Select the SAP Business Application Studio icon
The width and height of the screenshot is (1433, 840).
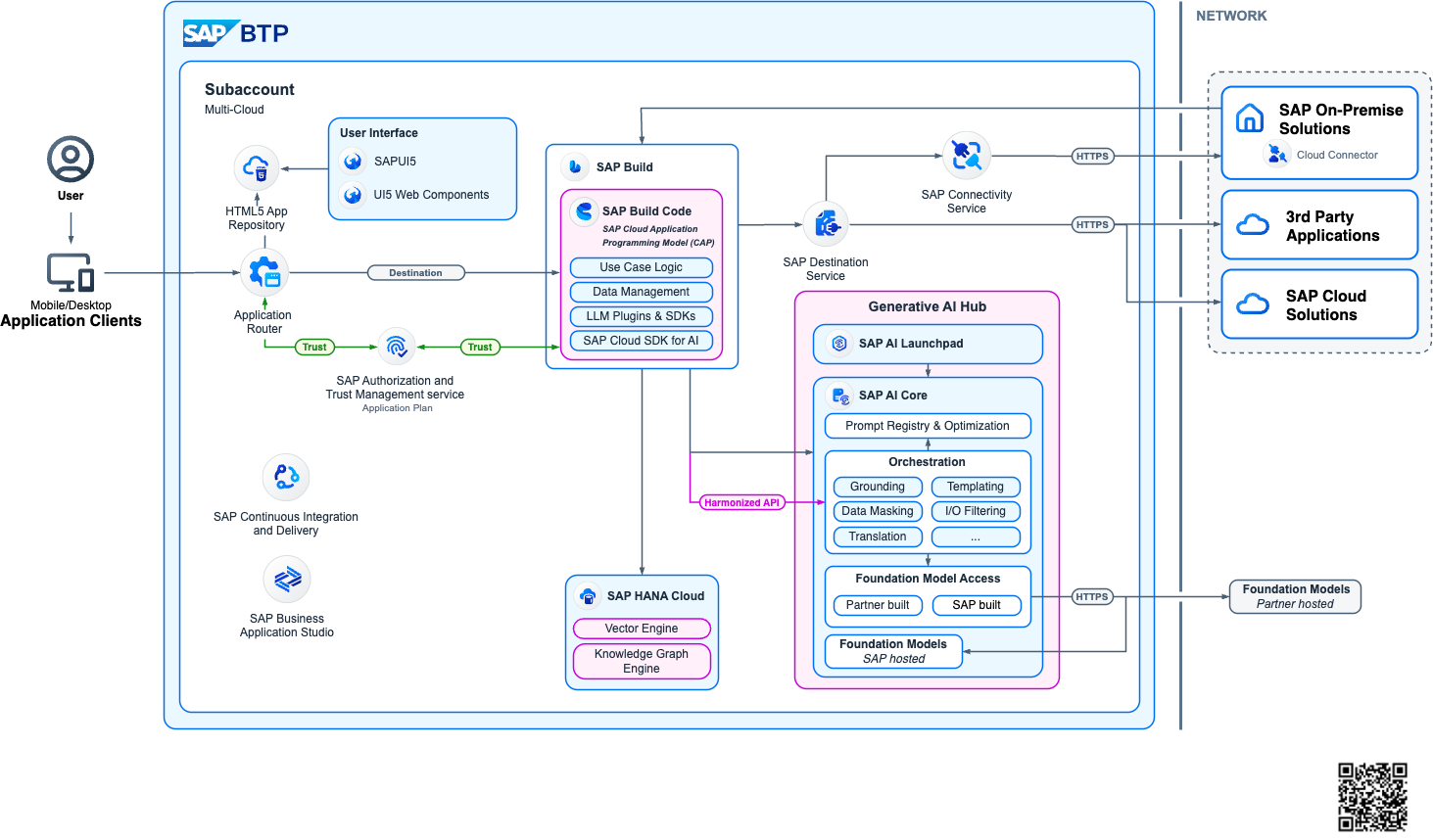pyautogui.click(x=286, y=579)
